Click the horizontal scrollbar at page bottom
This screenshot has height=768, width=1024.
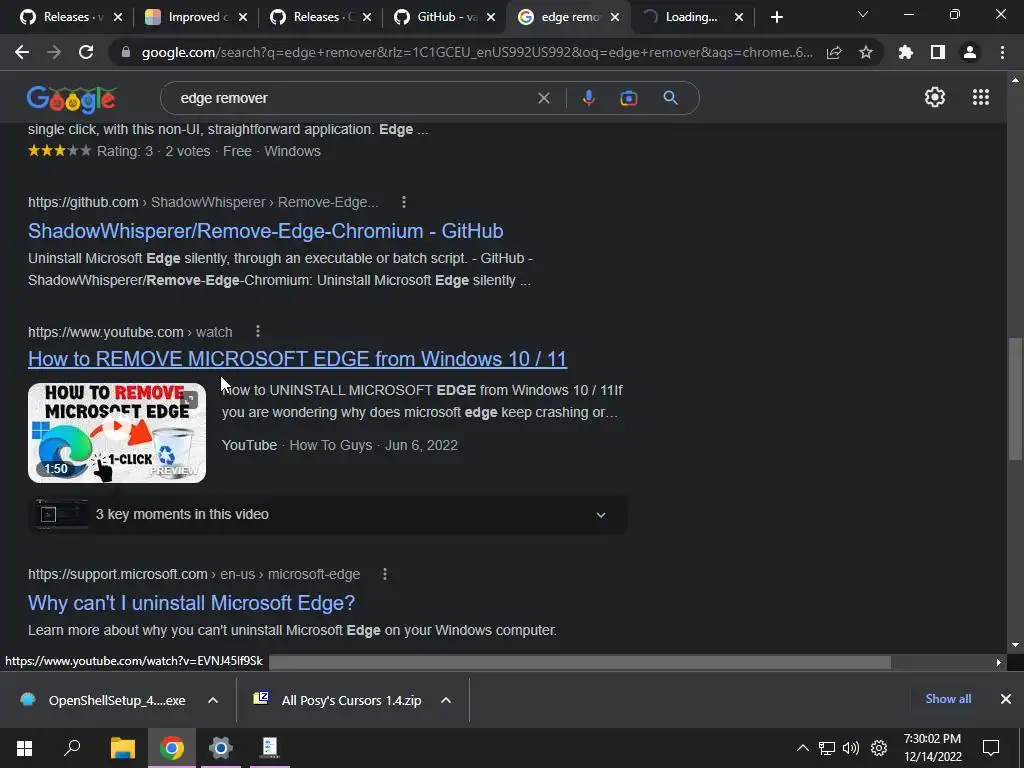[x=580, y=662]
